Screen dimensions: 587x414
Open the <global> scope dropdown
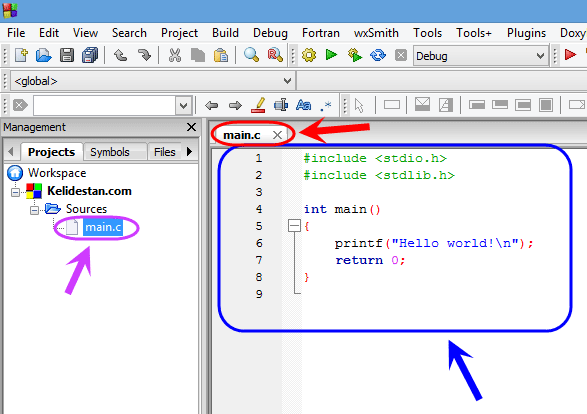click(153, 81)
